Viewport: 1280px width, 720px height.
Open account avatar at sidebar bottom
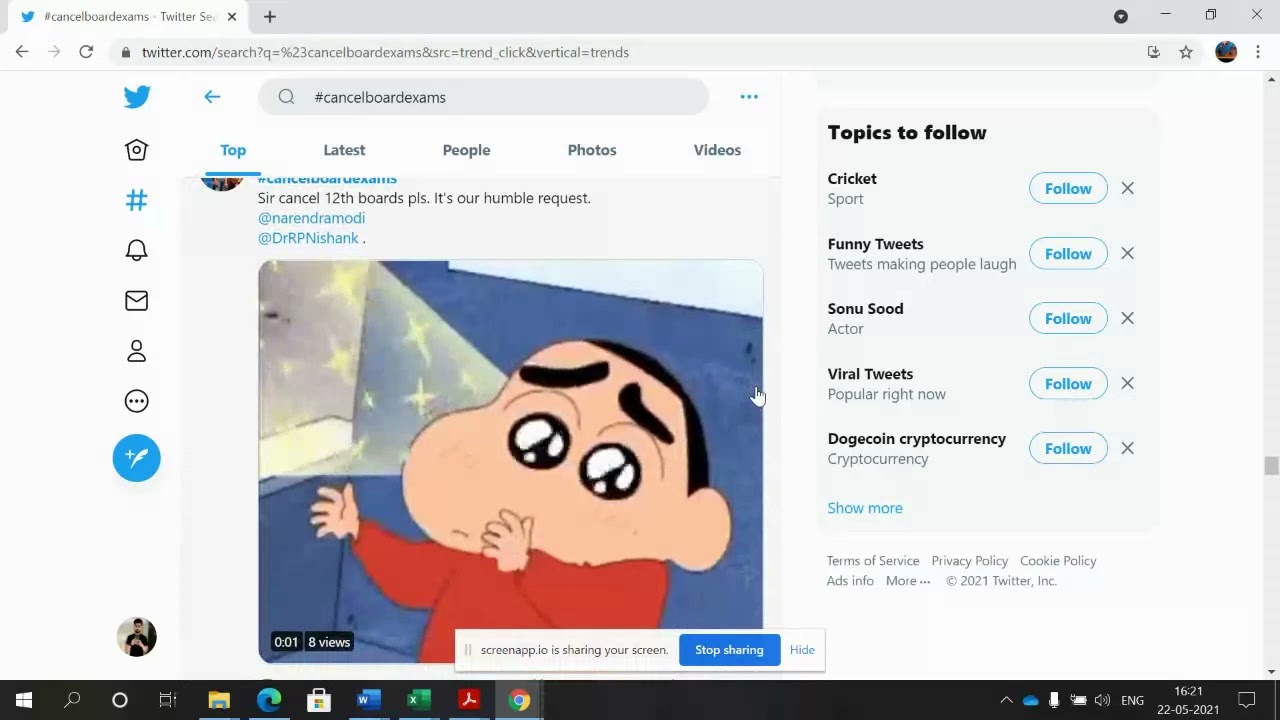pyautogui.click(x=137, y=637)
